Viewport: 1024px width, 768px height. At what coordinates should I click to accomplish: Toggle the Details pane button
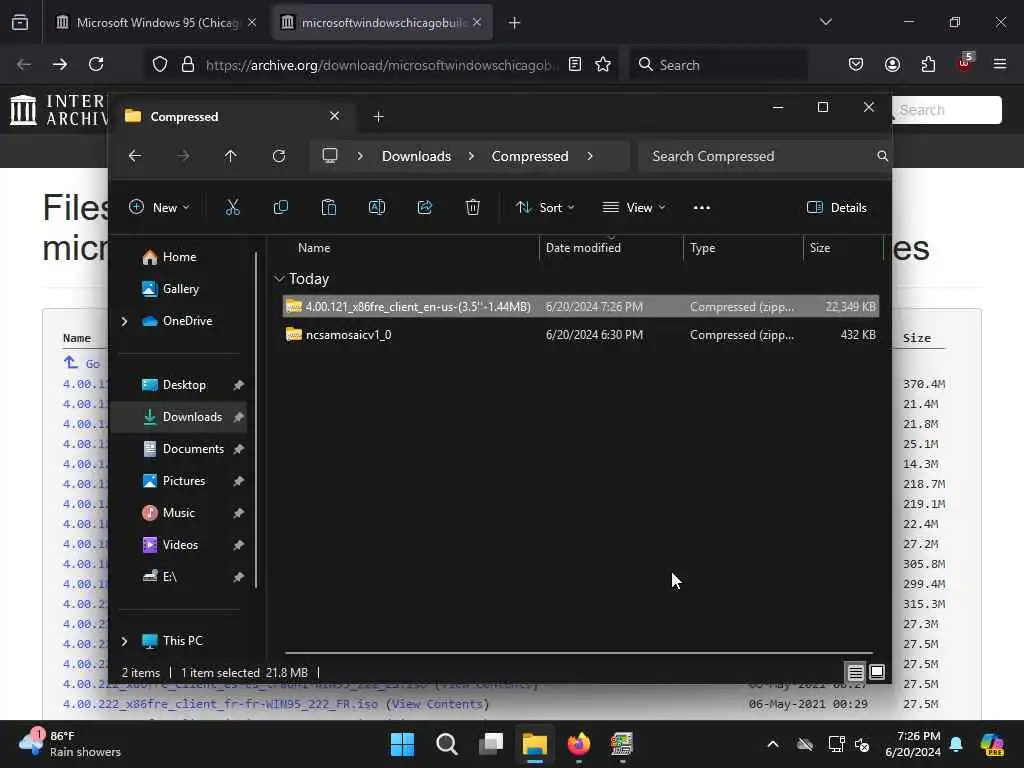click(x=837, y=208)
